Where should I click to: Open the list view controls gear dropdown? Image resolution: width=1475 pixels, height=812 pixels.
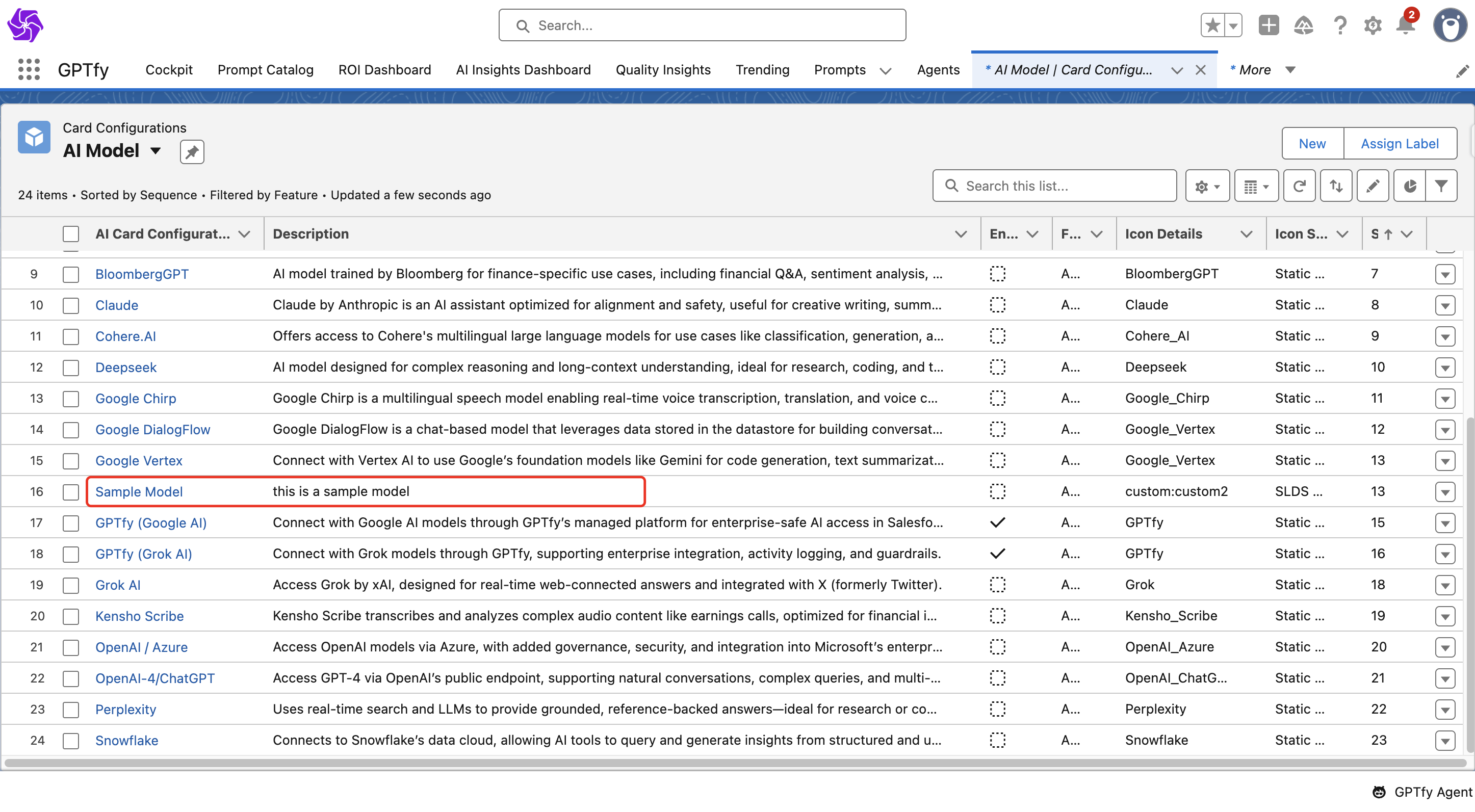coord(1207,186)
